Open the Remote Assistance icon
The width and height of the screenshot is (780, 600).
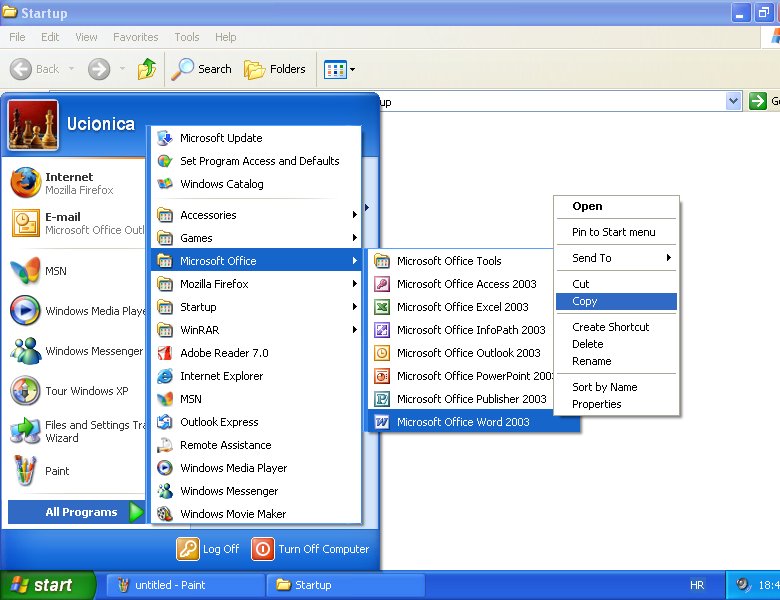[165, 445]
